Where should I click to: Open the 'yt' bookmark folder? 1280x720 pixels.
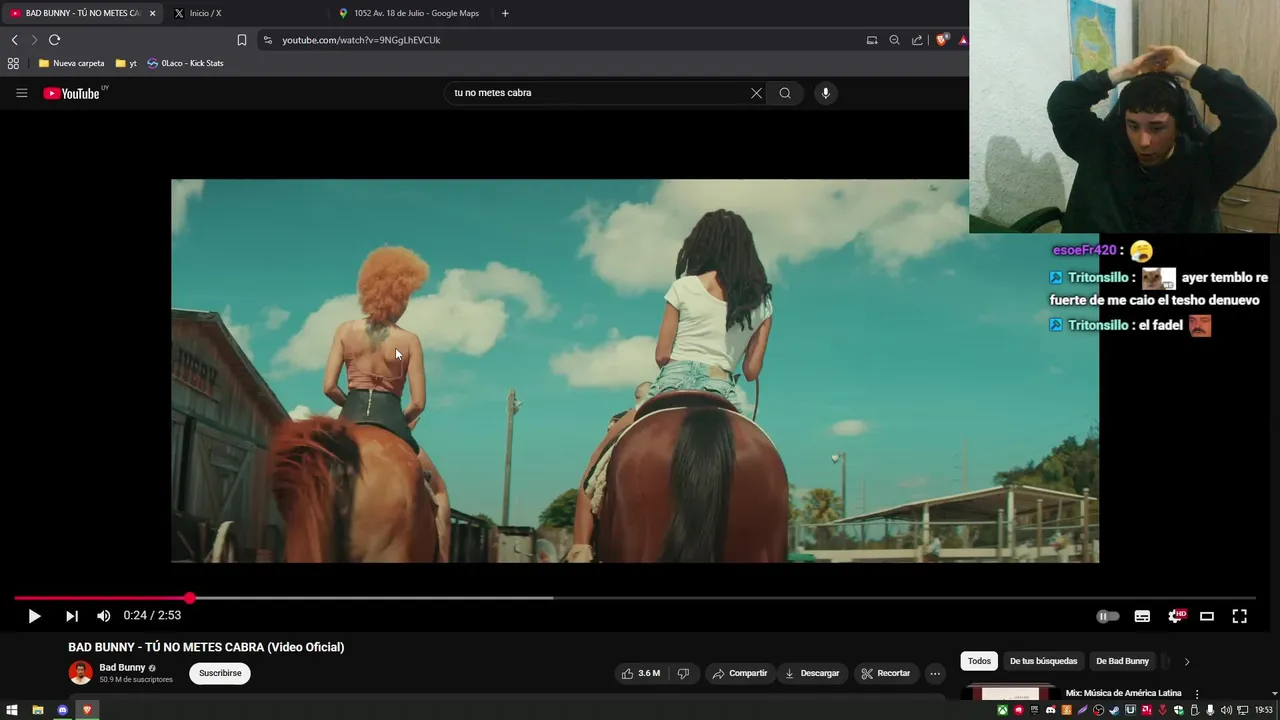pos(126,63)
